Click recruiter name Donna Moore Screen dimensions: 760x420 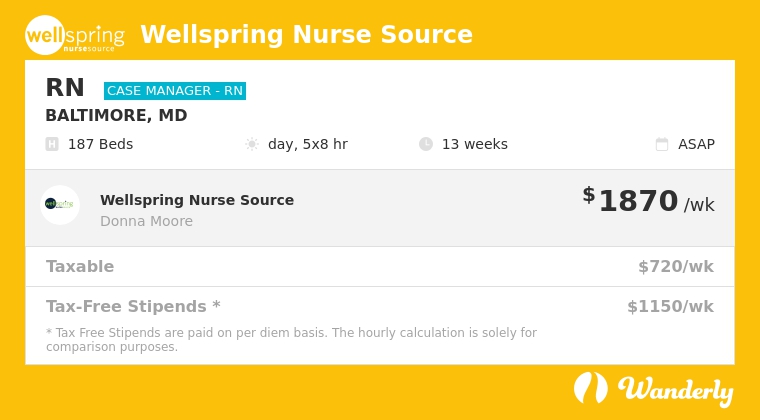click(x=146, y=221)
